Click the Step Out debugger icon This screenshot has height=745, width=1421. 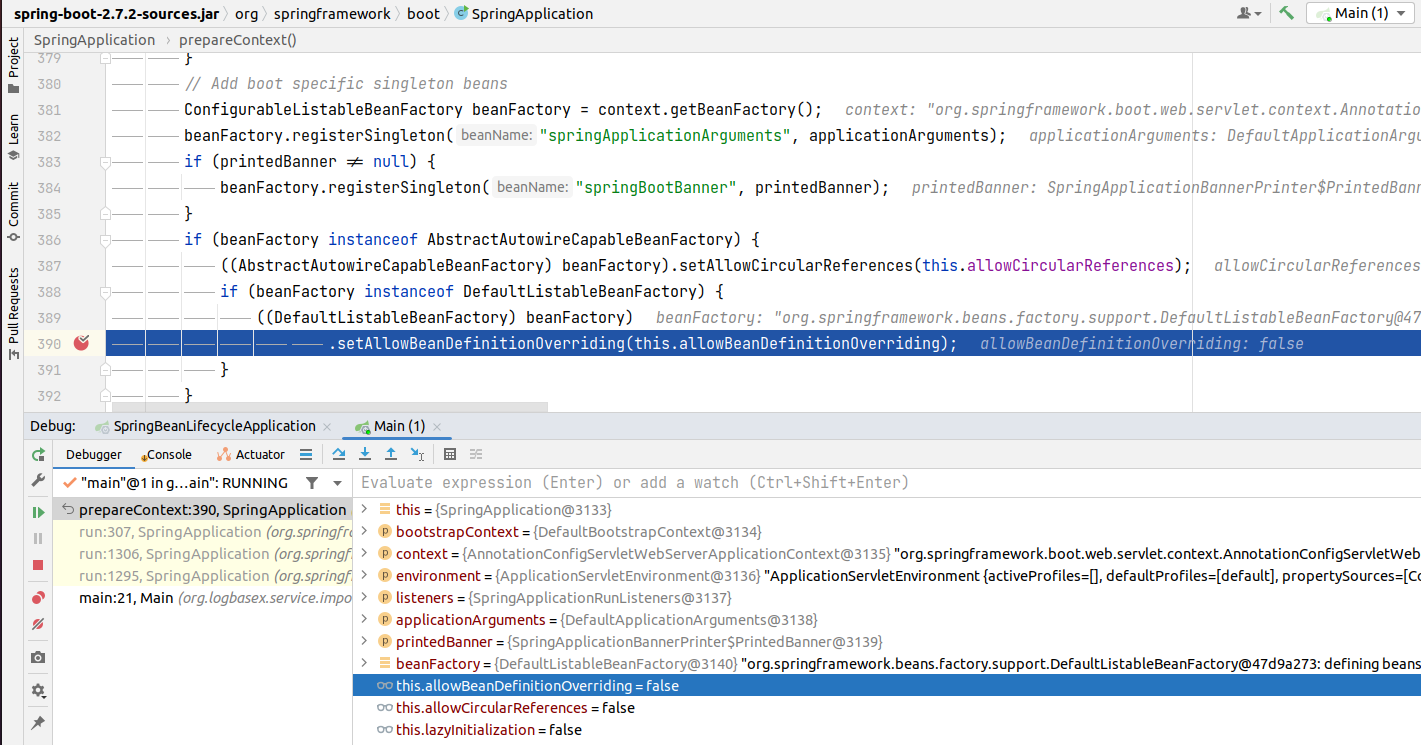pyautogui.click(x=391, y=454)
